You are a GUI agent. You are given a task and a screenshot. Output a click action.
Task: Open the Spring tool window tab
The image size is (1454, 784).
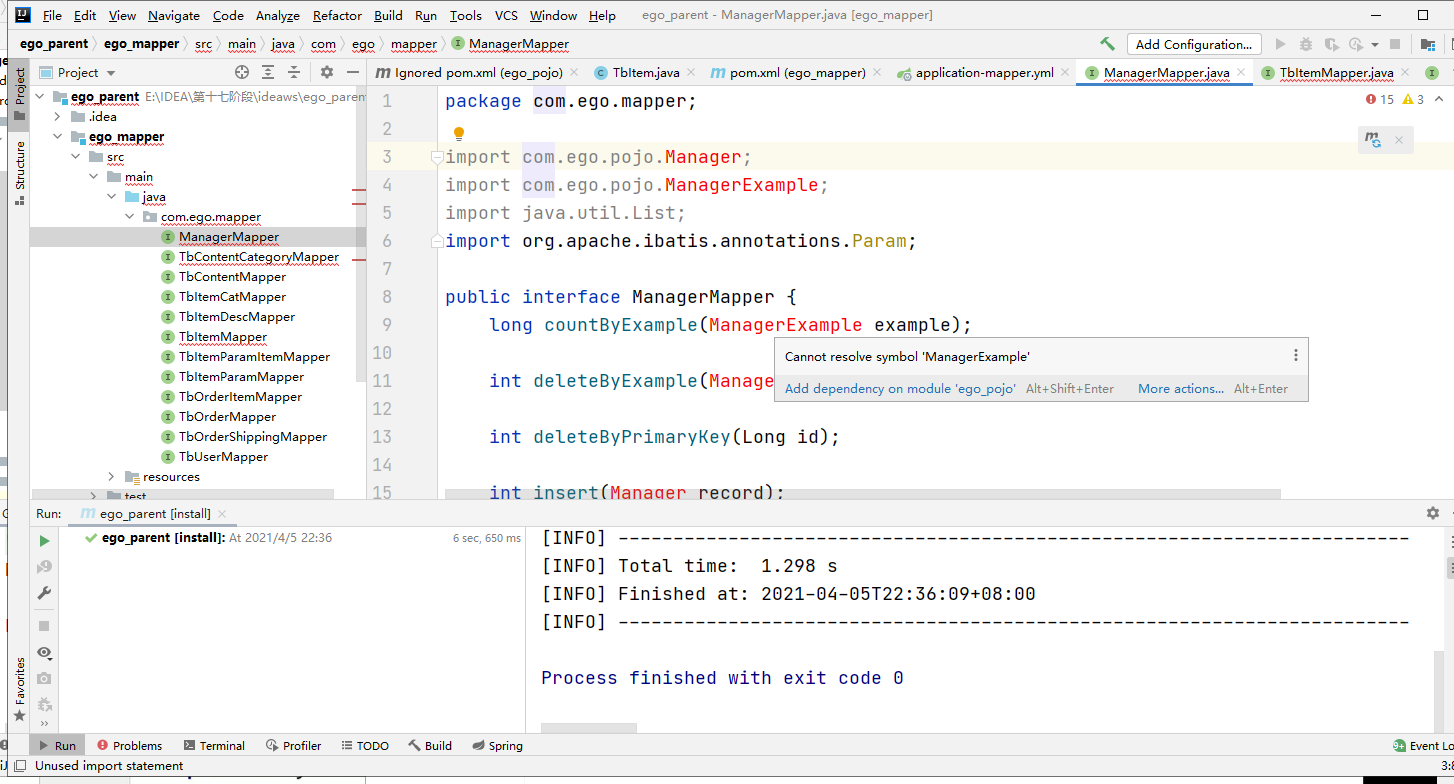coord(497,746)
